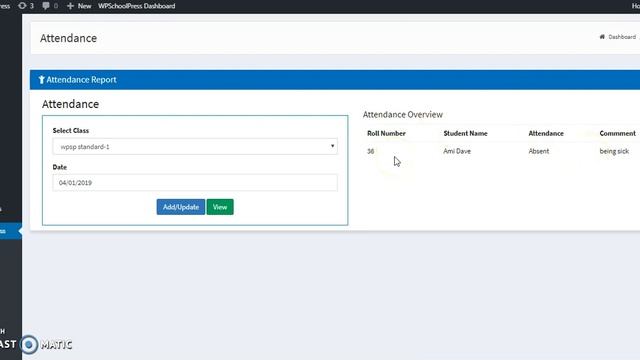The height and width of the screenshot is (360, 640).
Task: Open the WPSchoolPress Dashboard admin bar link
Action: [x=136, y=6]
